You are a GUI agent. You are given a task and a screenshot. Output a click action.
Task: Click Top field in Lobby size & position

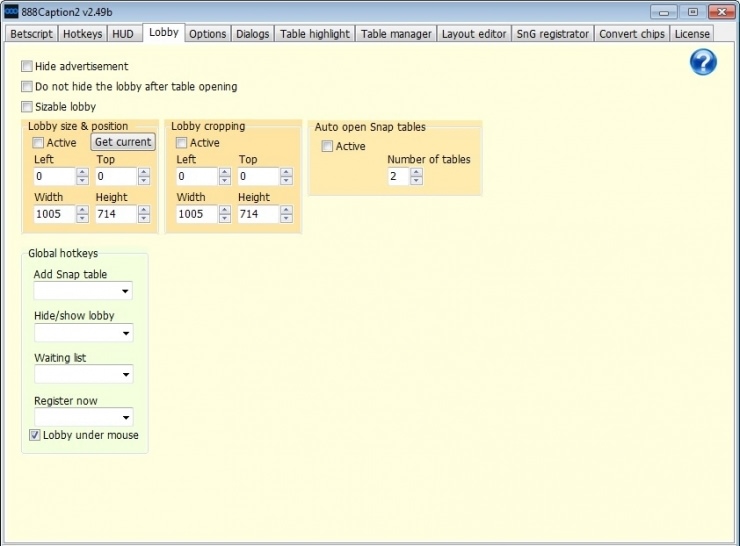tap(117, 176)
